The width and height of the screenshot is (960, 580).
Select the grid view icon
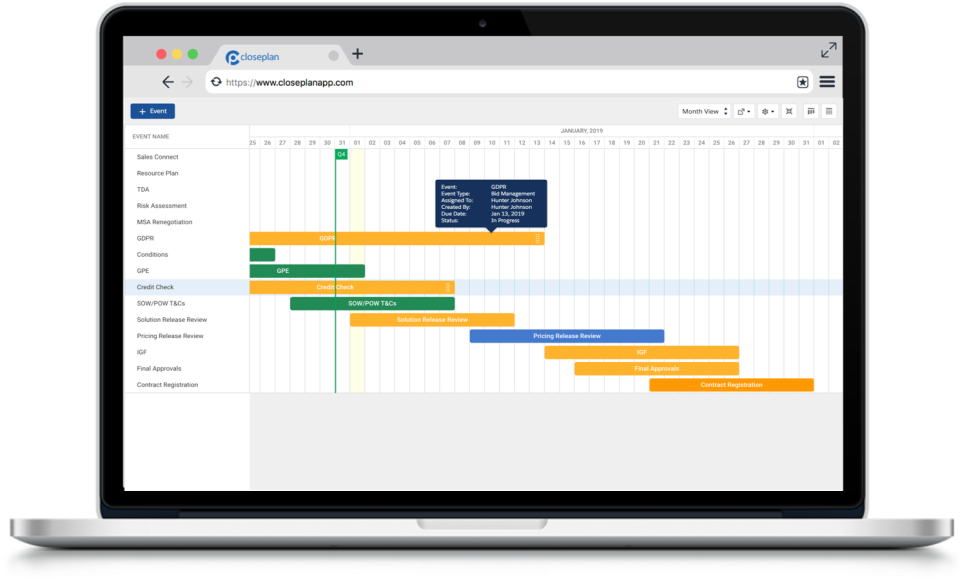click(x=829, y=111)
